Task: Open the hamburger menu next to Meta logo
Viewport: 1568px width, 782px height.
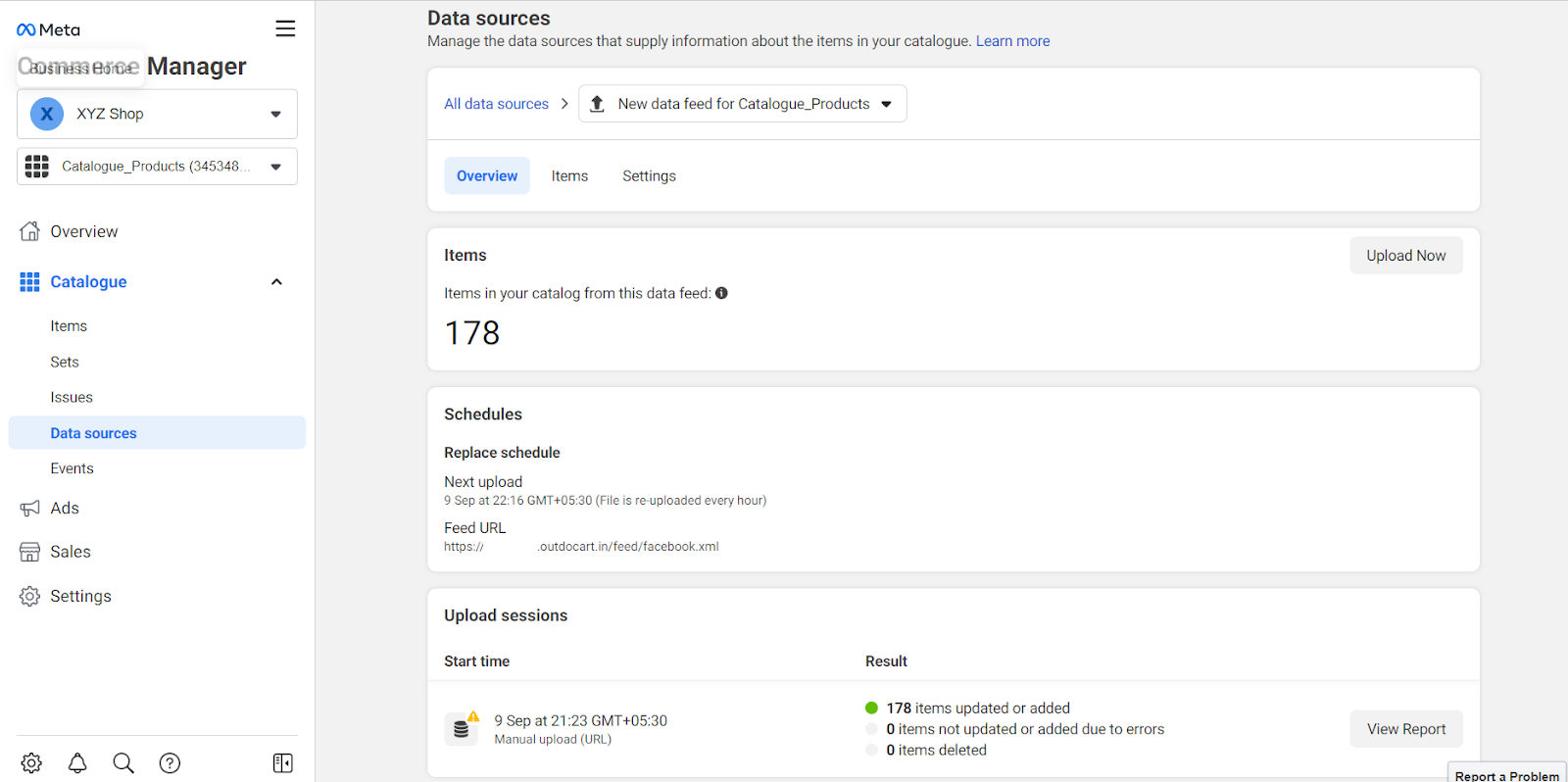Action: coord(285,28)
